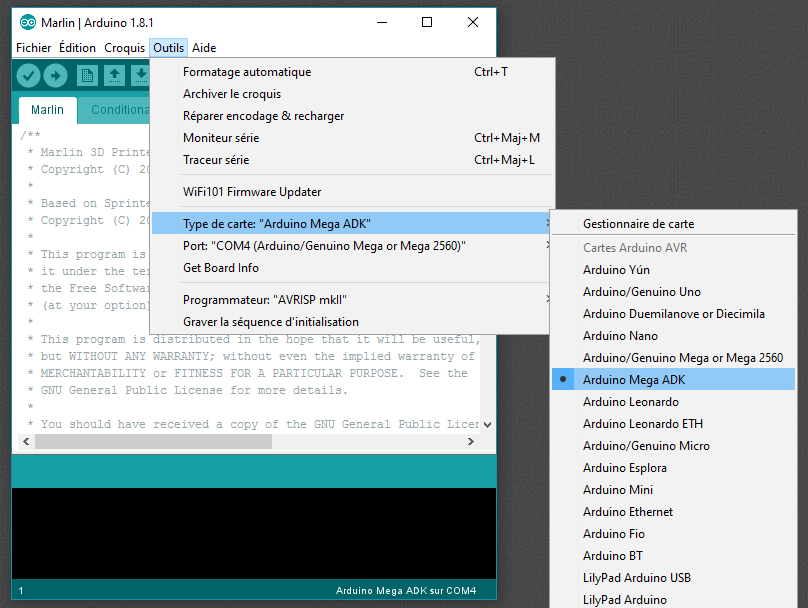Select Formatage automatique menu entry
This screenshot has width=808, height=608.
[246, 72]
